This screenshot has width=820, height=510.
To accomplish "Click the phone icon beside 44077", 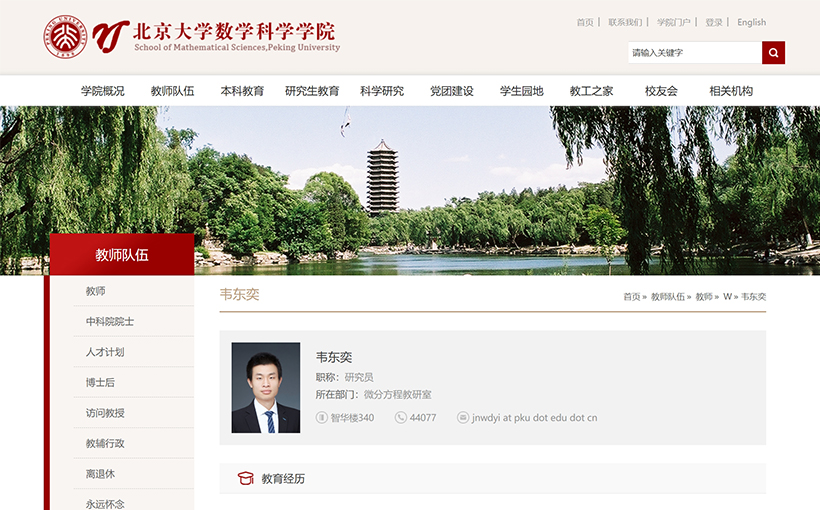I will [401, 418].
